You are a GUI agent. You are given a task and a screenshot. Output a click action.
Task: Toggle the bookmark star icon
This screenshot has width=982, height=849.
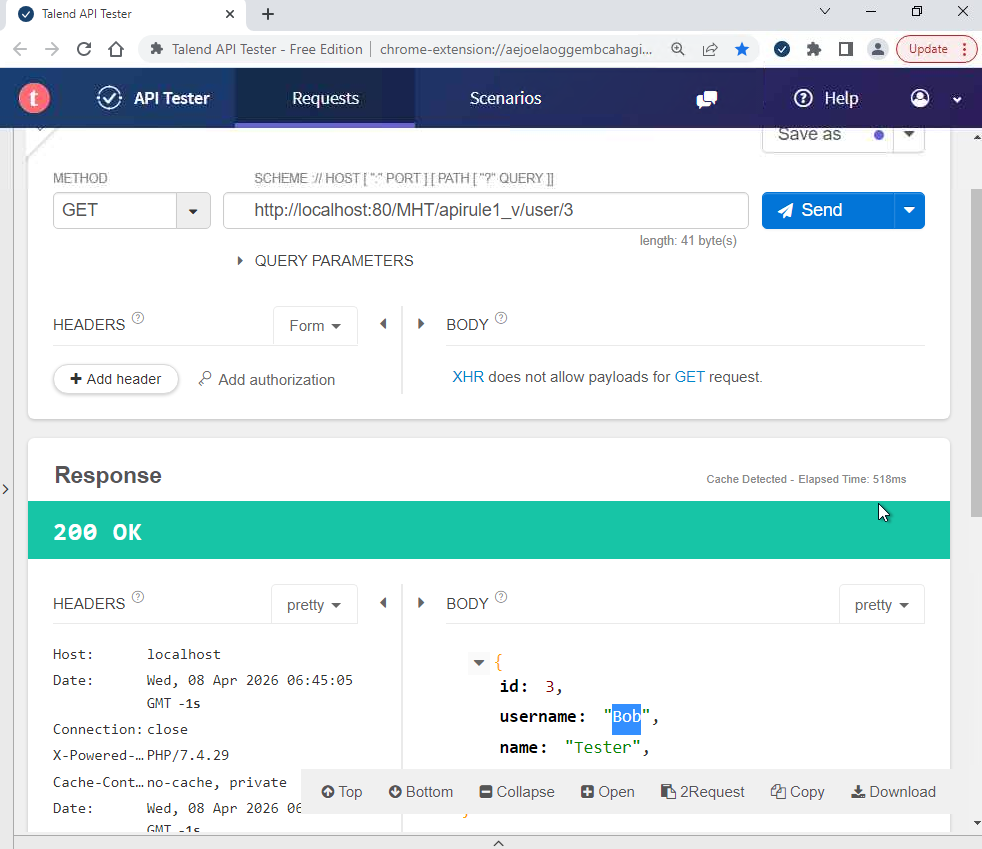pyautogui.click(x=742, y=49)
